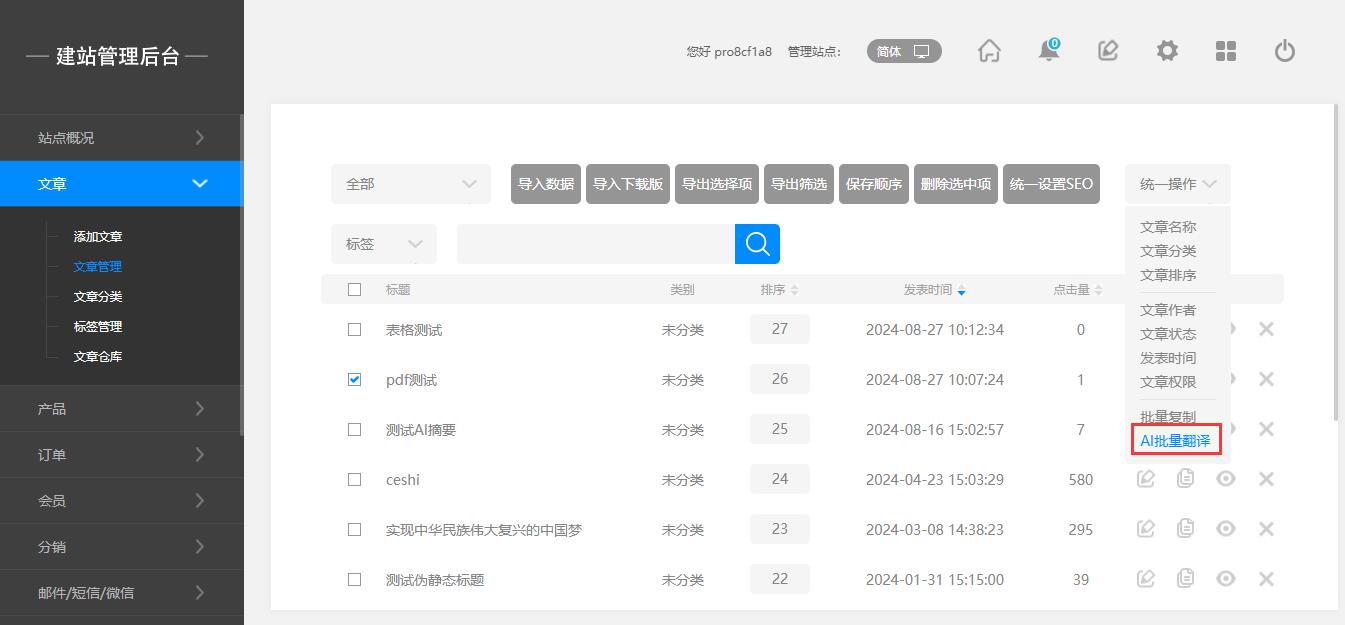1345x625 pixels.
Task: Expand the 产品 sidebar section
Action: 121,409
